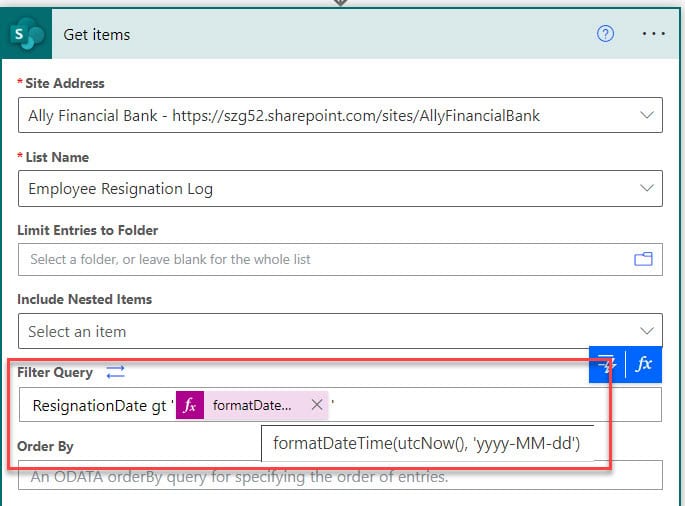Click the folder picker icon in Limit Entries to Folder
685x506 pixels.
643,259
